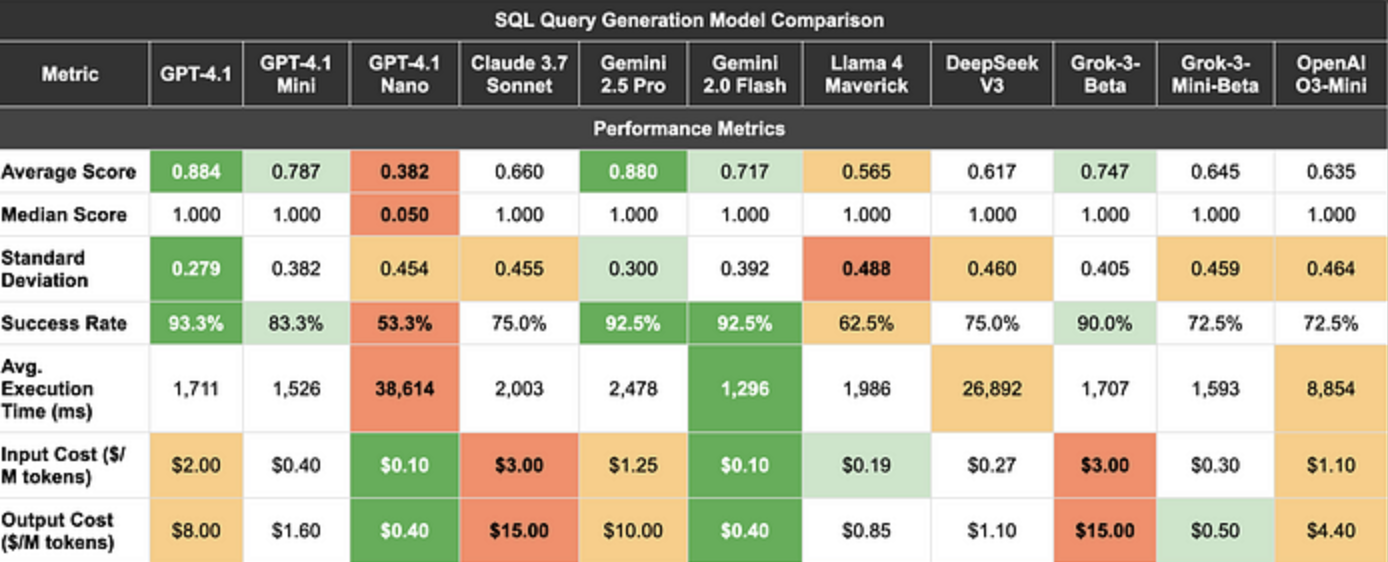Select the 0.717 average score cell
Image resolution: width=1388 pixels, height=562 pixels.
click(x=745, y=172)
